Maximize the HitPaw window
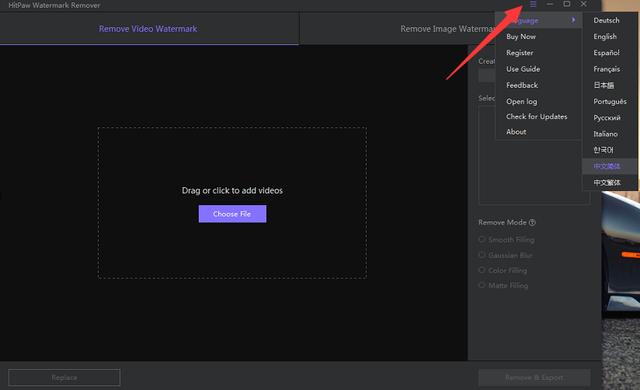 pos(567,4)
